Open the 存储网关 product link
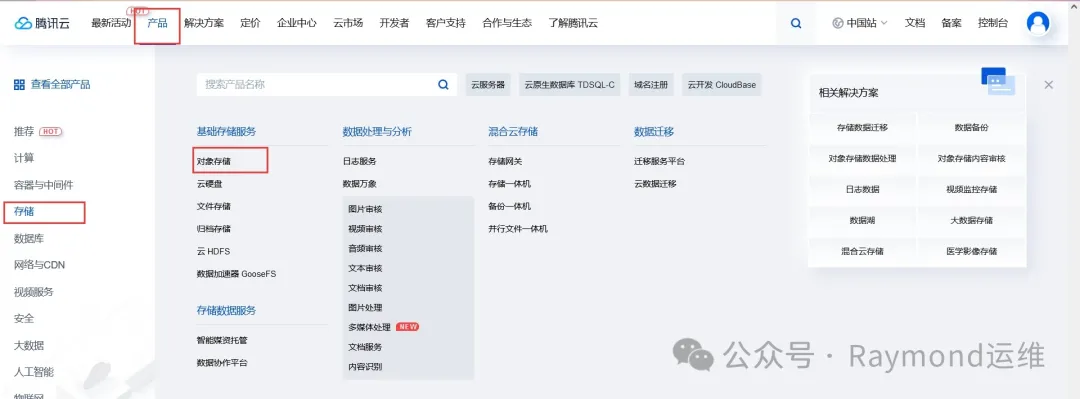The image size is (1080, 399). pyautogui.click(x=506, y=161)
